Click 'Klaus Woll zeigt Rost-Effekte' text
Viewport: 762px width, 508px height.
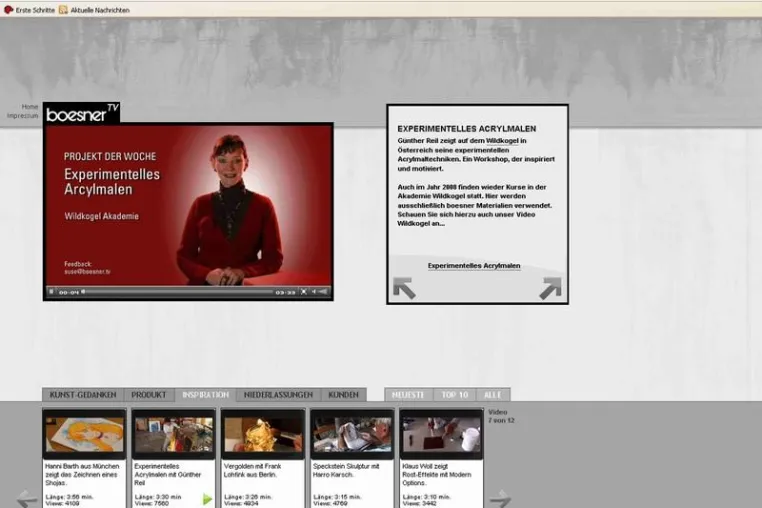(436, 474)
